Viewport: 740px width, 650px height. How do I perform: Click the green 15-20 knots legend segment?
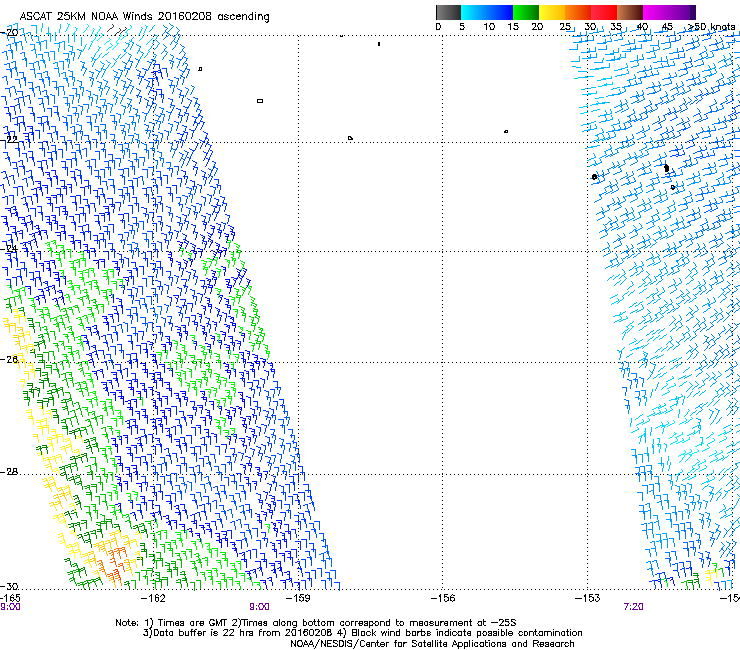(525, 12)
